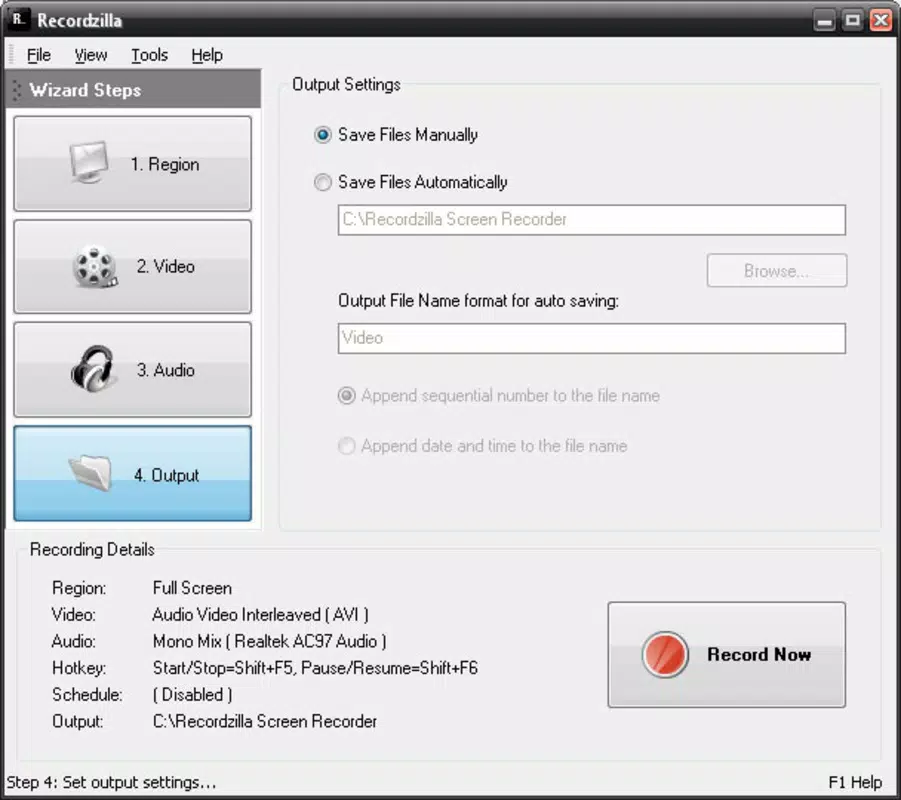The width and height of the screenshot is (901, 800).
Task: Click the 'Output Settings' group label
Action: pyautogui.click(x=346, y=84)
